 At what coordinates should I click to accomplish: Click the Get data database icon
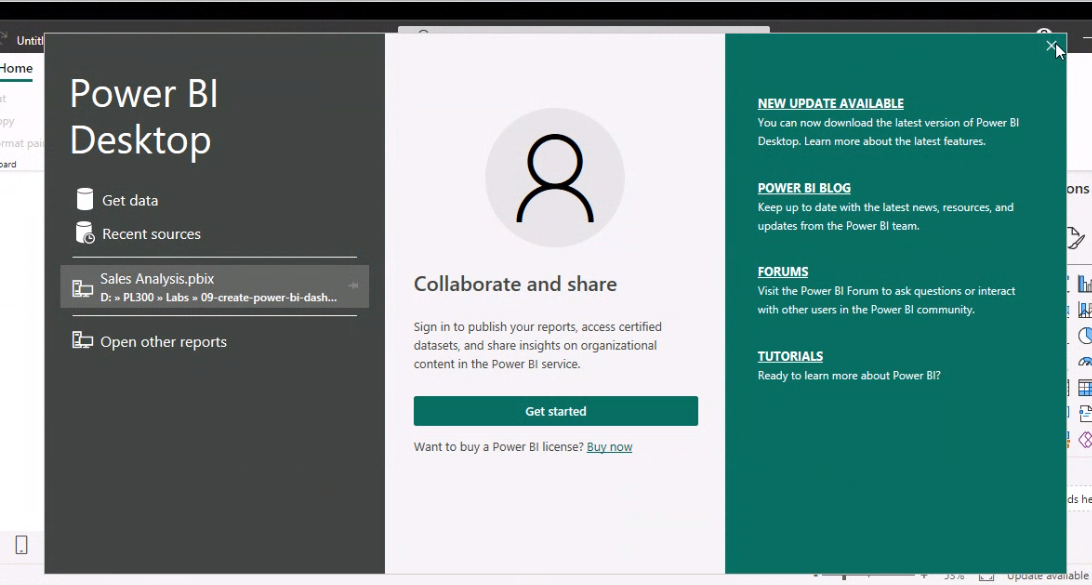point(84,199)
